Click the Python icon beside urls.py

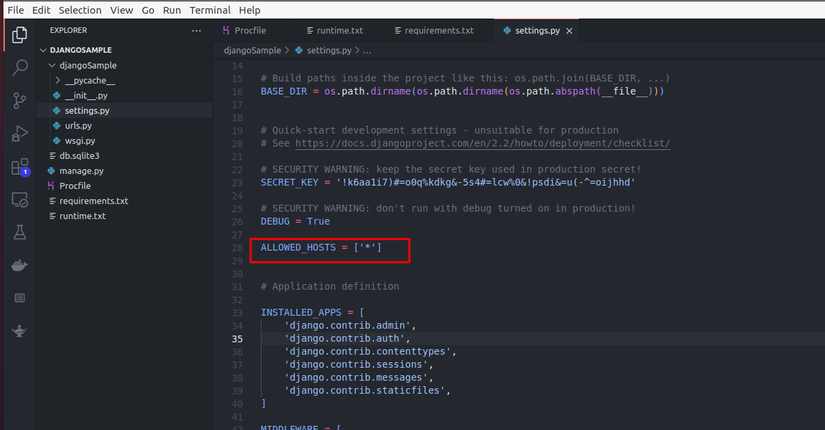point(56,126)
